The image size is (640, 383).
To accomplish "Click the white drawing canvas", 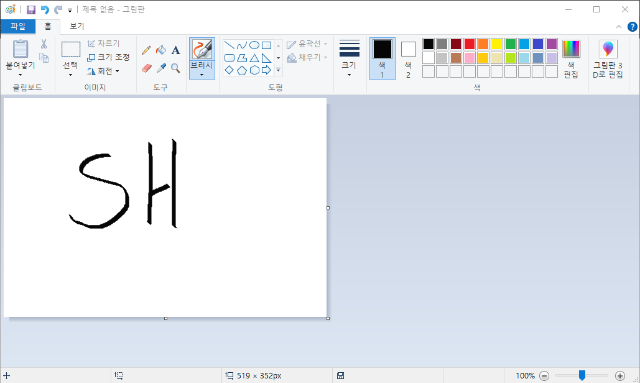I will (165, 207).
